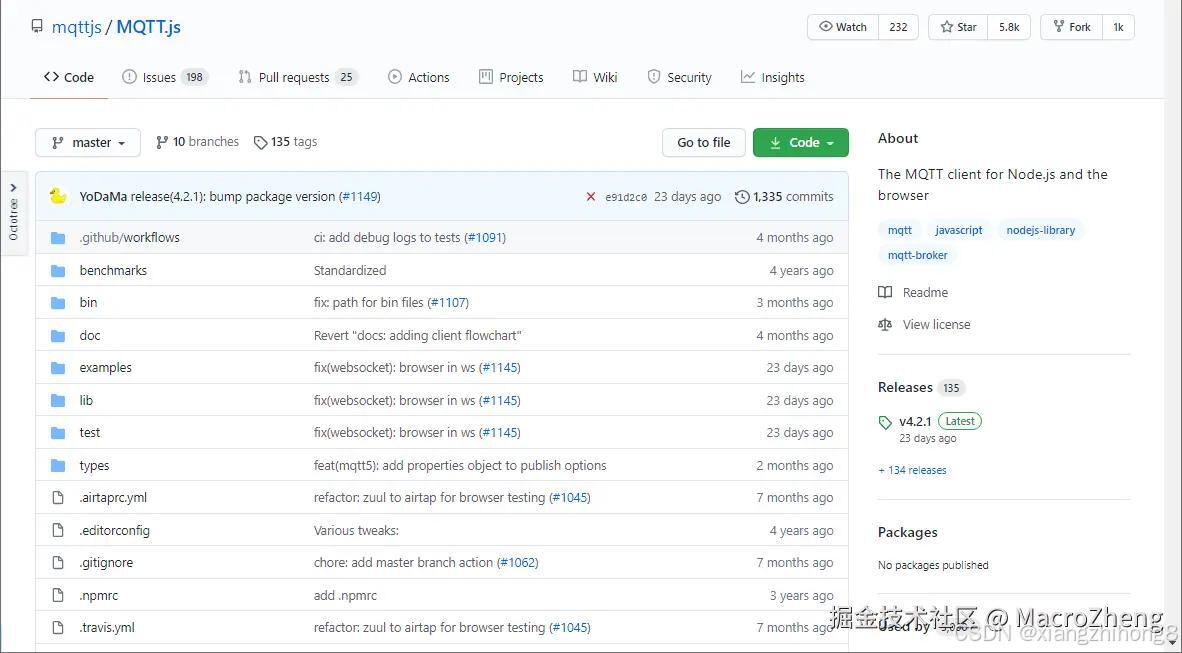
Task: Click the tag icon beside release v4.2.1
Action: (x=884, y=421)
